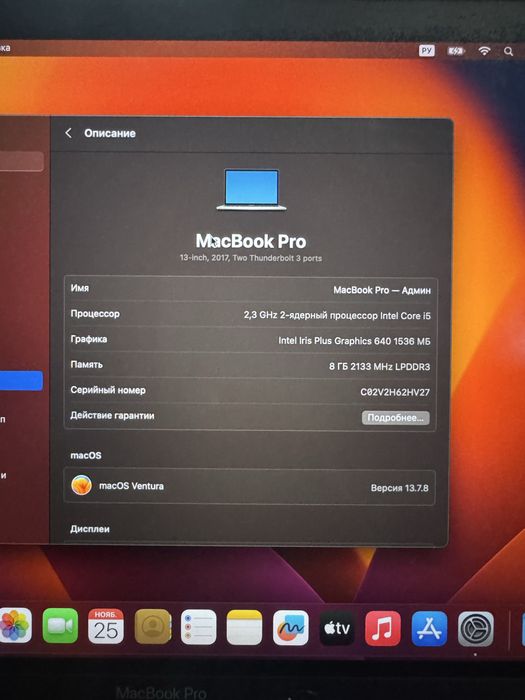This screenshot has width=525, height=700.
Task: Click the sidebar search field
Action: [21, 161]
